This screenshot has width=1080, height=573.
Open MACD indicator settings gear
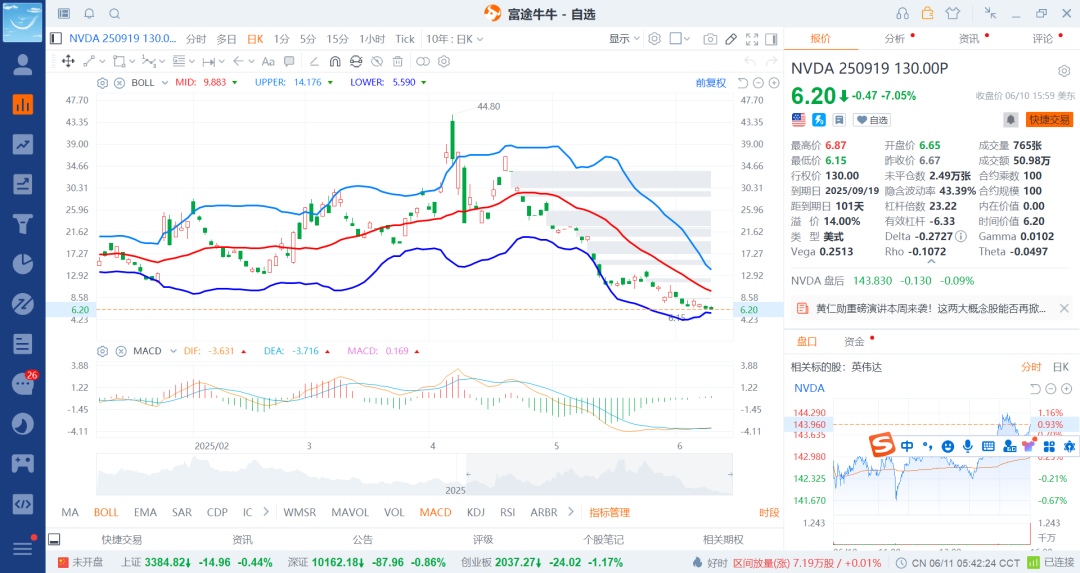pos(102,351)
